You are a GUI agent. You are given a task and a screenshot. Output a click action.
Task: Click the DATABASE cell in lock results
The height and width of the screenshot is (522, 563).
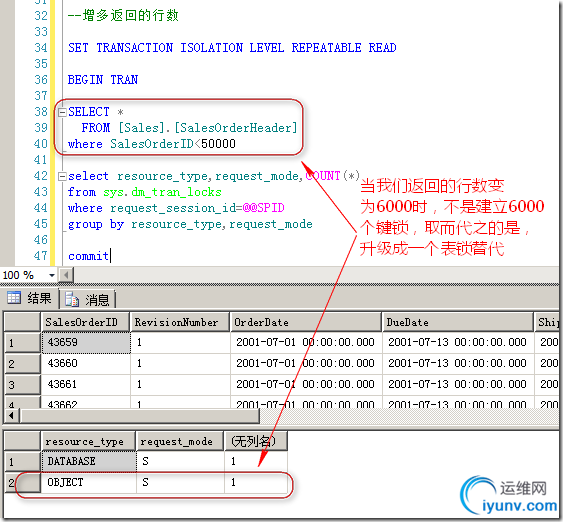(89, 461)
